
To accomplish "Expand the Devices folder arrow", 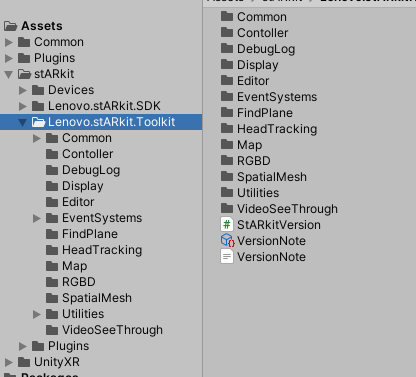I will coord(22,90).
